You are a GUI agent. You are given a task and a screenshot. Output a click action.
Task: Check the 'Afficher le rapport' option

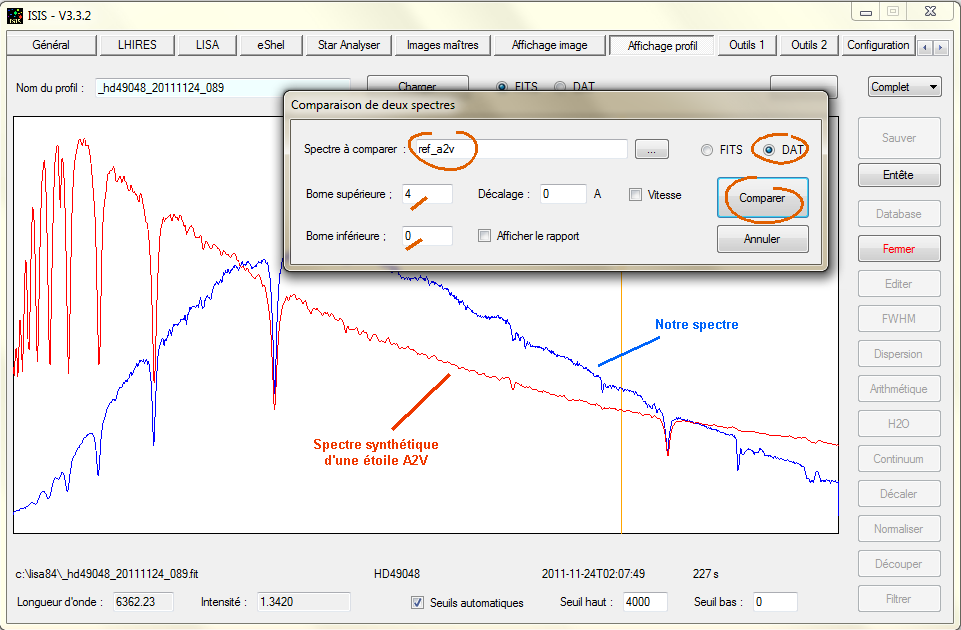(x=484, y=236)
